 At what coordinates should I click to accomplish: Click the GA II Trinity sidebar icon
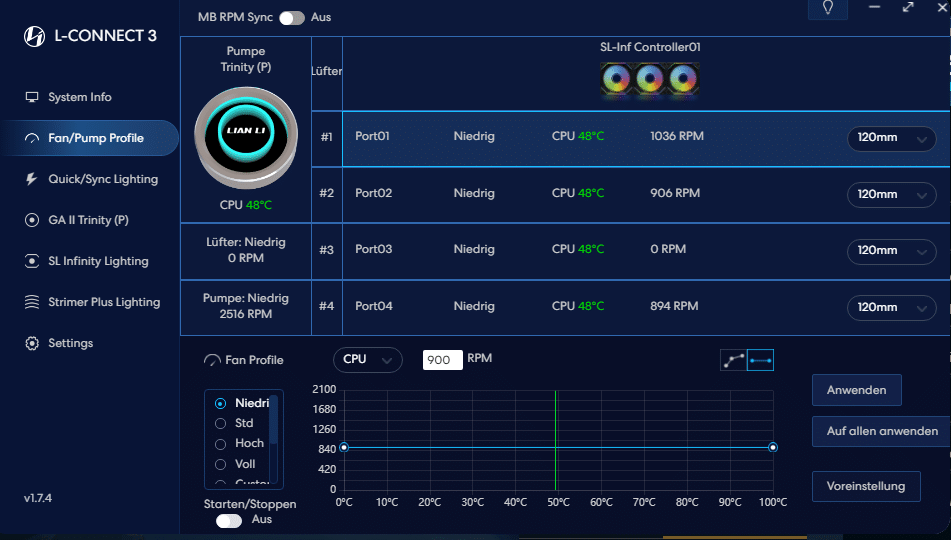pyautogui.click(x=32, y=220)
